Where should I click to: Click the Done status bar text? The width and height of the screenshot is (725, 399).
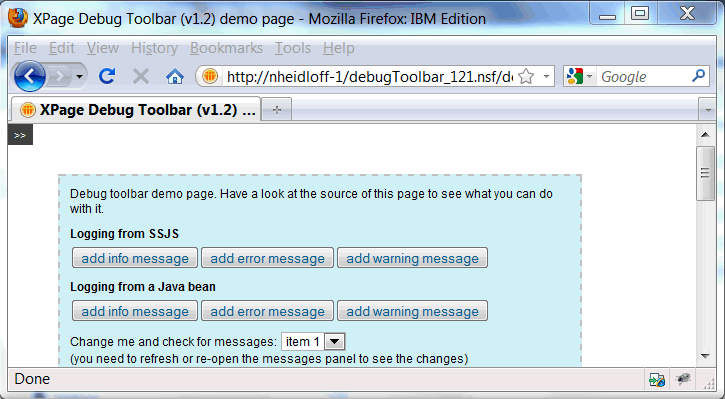32,379
